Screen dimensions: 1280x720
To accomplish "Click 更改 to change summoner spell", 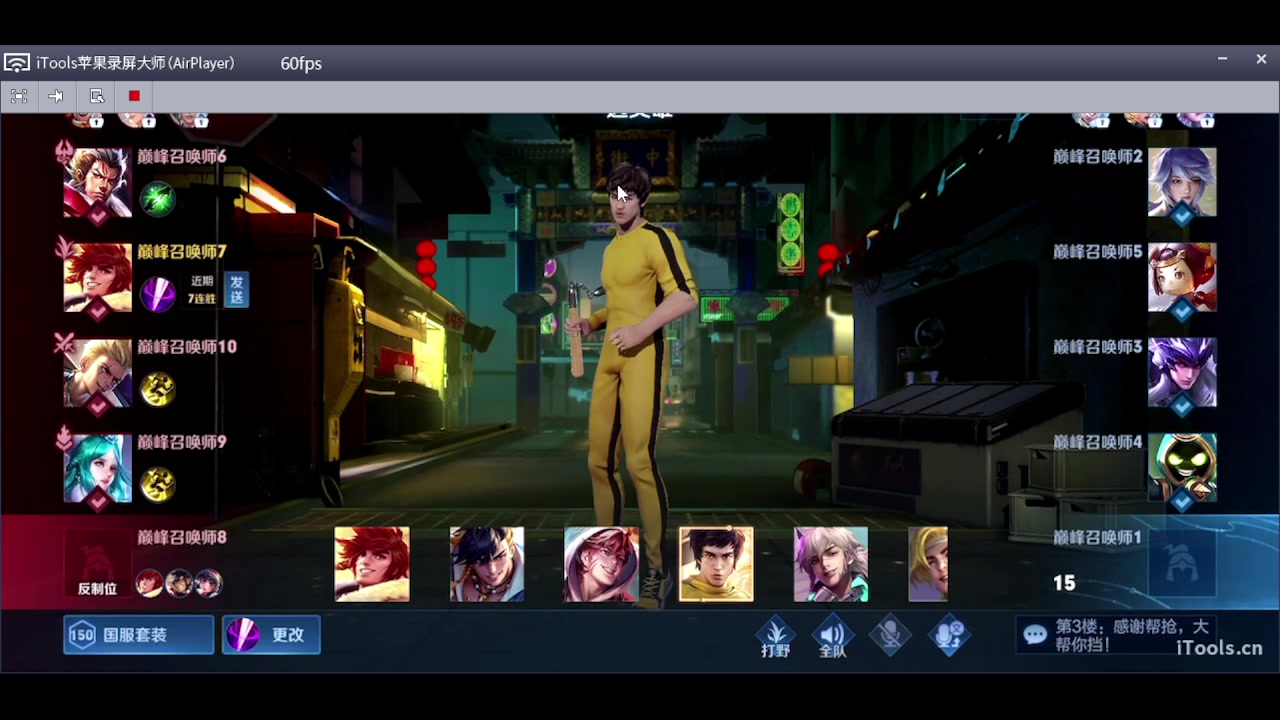I will coord(271,635).
